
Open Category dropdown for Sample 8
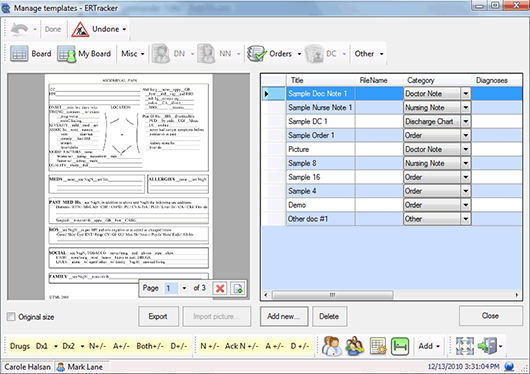click(466, 163)
